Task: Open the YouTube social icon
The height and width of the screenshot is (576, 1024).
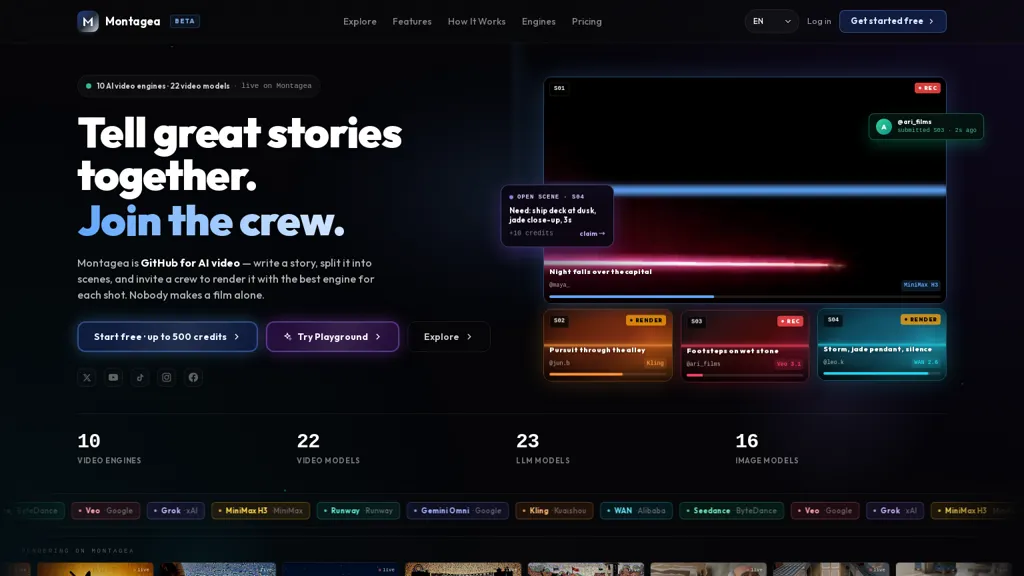Action: pyautogui.click(x=114, y=377)
